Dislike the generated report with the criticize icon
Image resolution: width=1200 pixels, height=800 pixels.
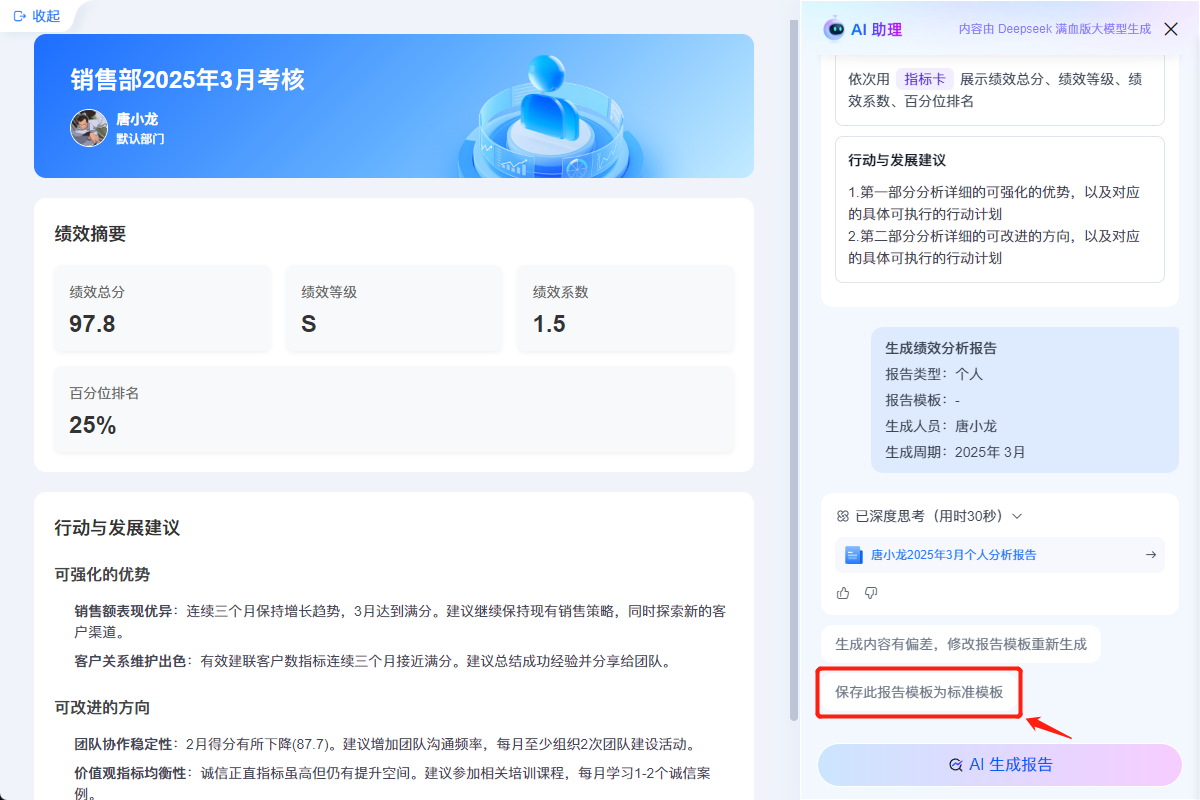[870, 593]
